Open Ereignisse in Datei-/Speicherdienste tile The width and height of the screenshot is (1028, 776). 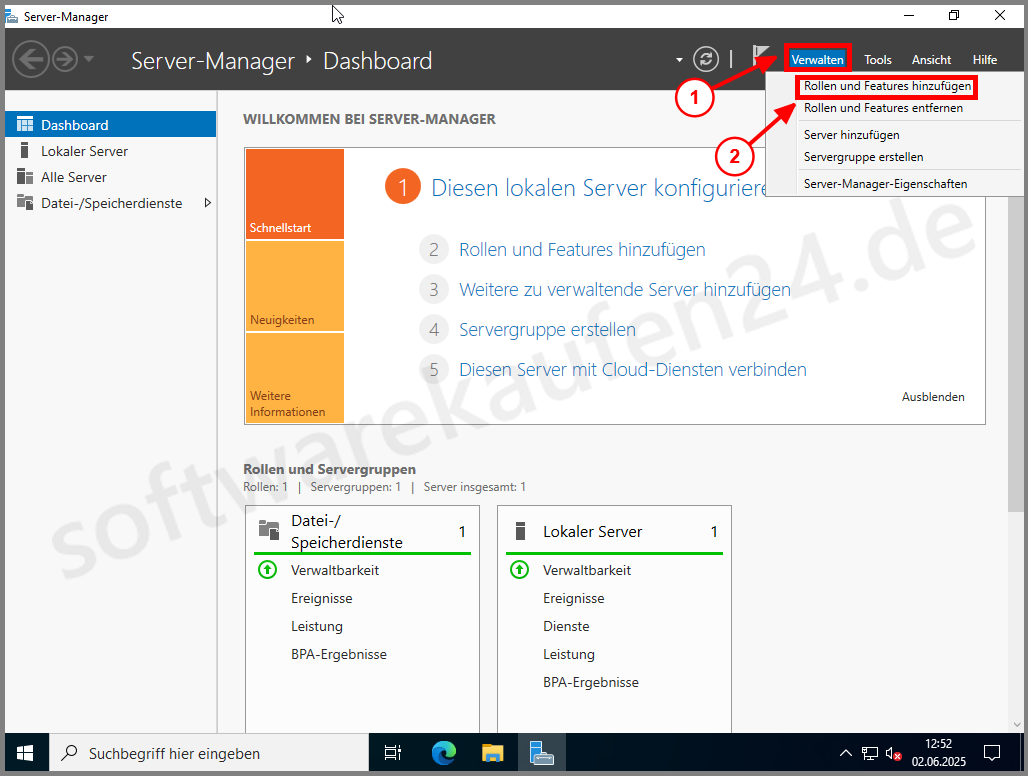[x=321, y=598]
